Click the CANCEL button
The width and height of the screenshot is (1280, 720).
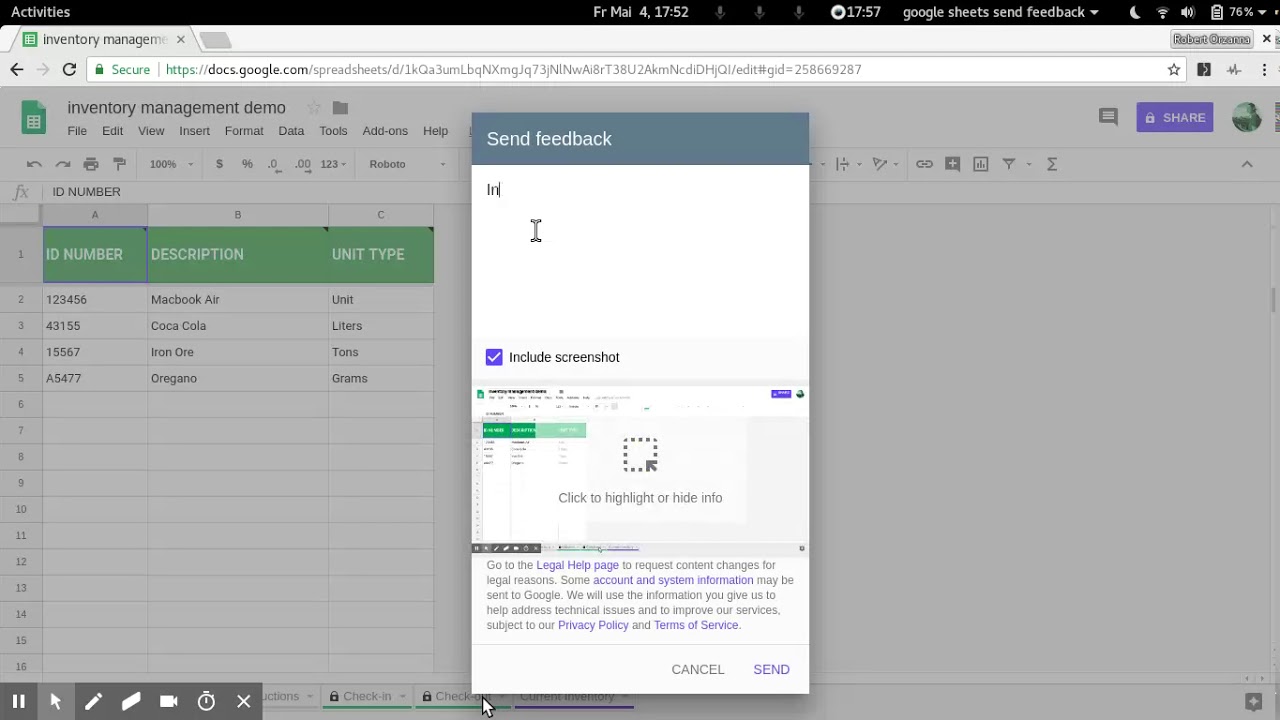click(698, 669)
